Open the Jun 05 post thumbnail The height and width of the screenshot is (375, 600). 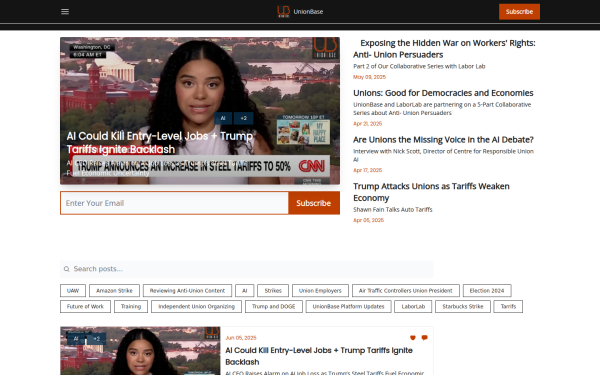point(140,351)
